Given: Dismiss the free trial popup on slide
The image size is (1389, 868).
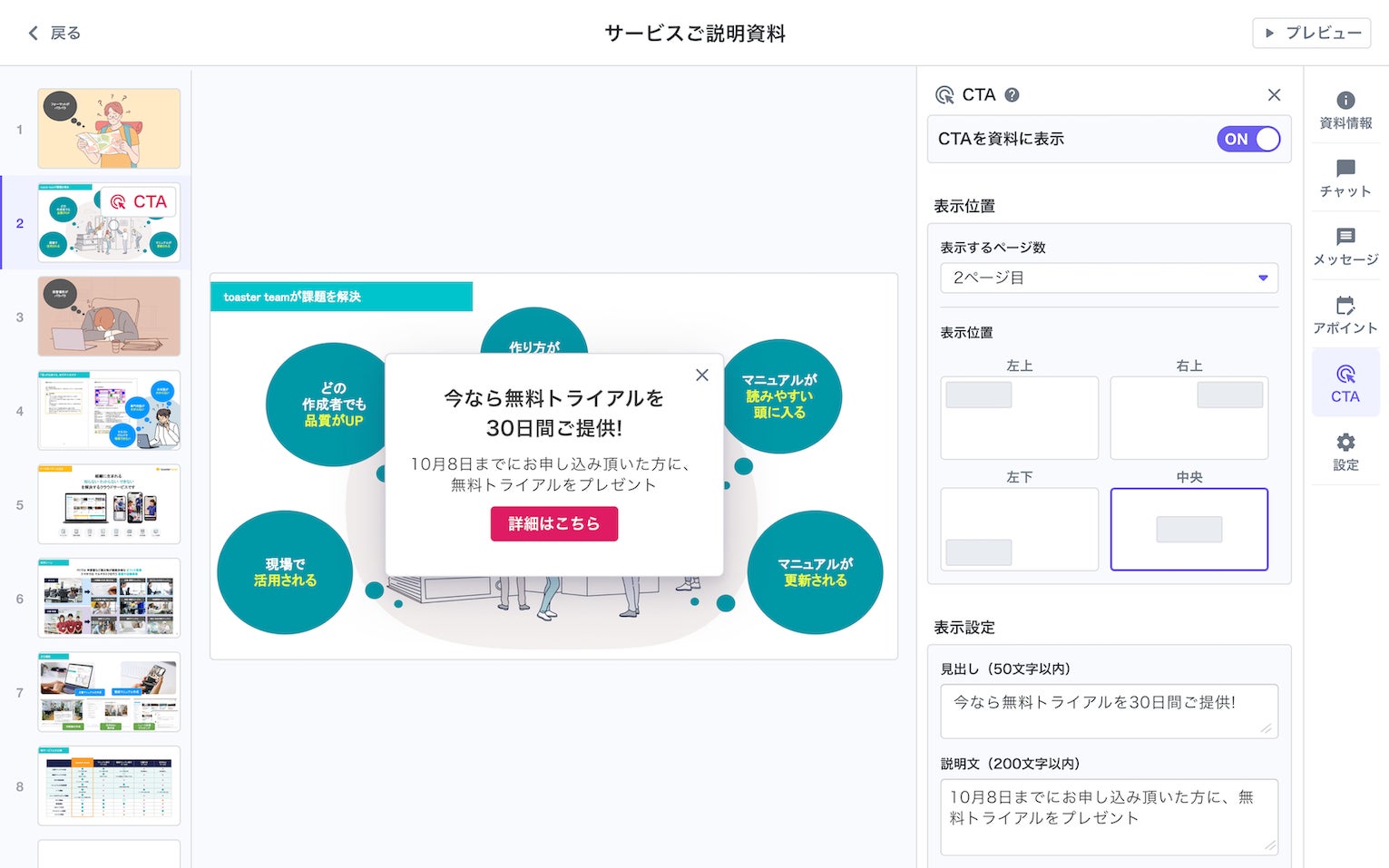Looking at the screenshot, I should 702,375.
